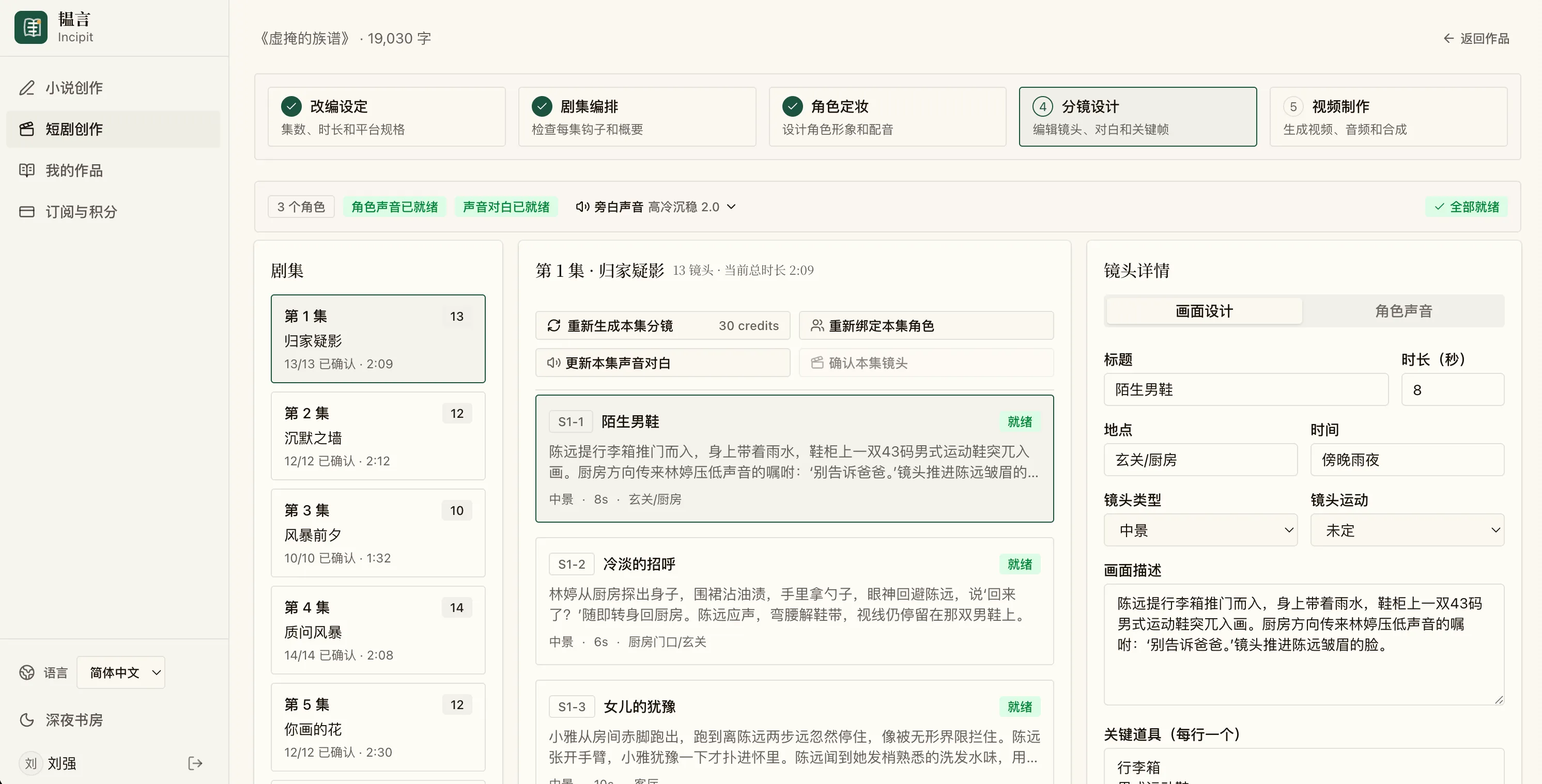Select shot S1-1 陌生男鞋
1542x784 pixels.
tap(794, 459)
